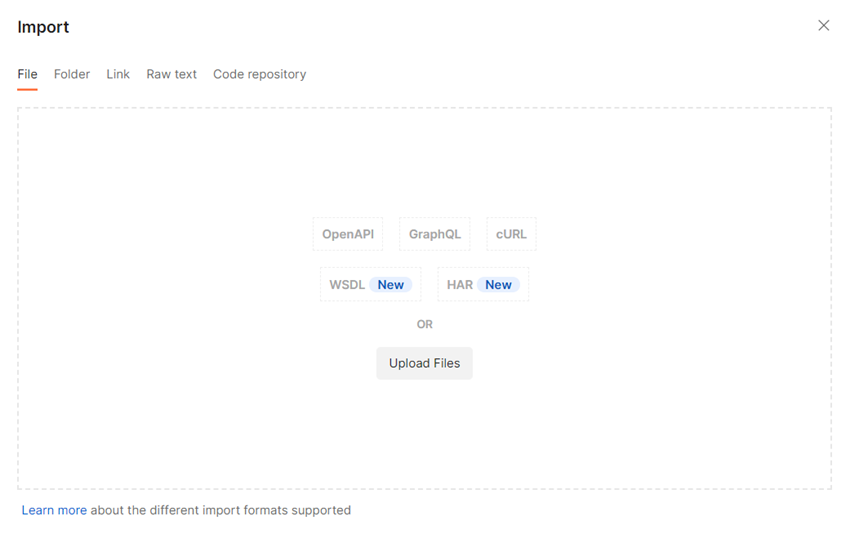Open the Folder tab

pos(72,74)
